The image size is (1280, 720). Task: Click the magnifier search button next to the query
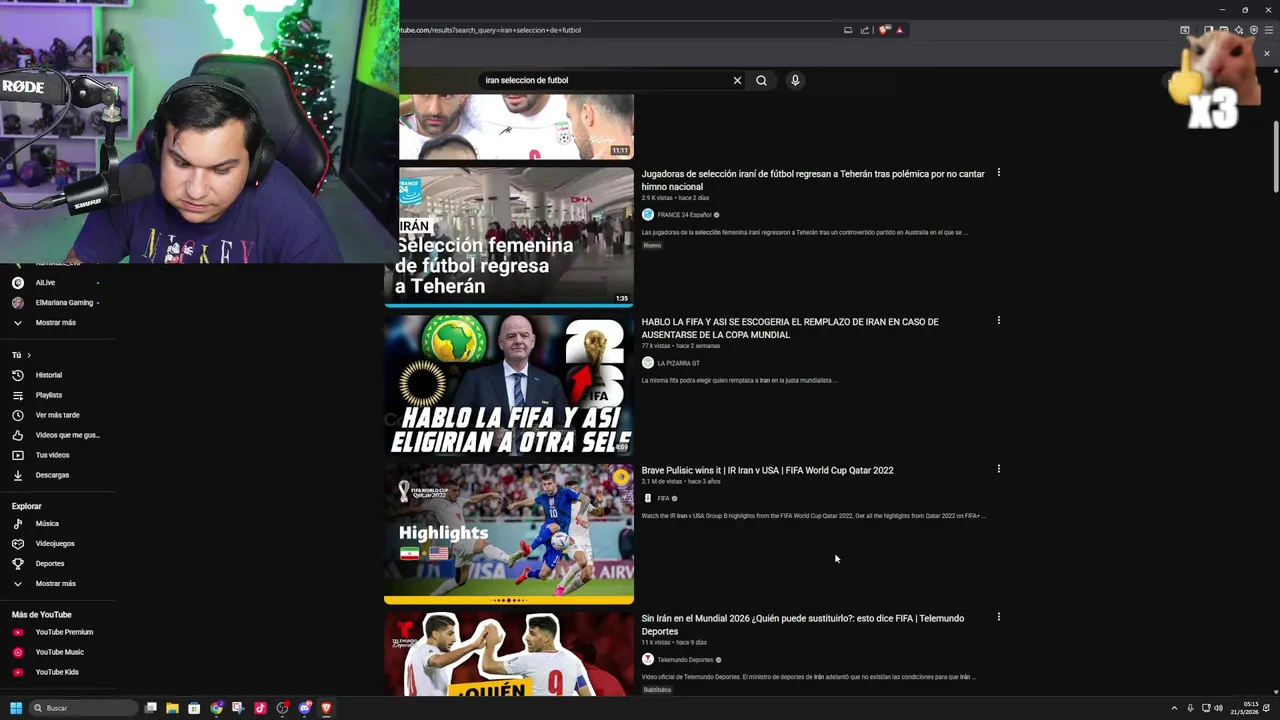click(761, 80)
